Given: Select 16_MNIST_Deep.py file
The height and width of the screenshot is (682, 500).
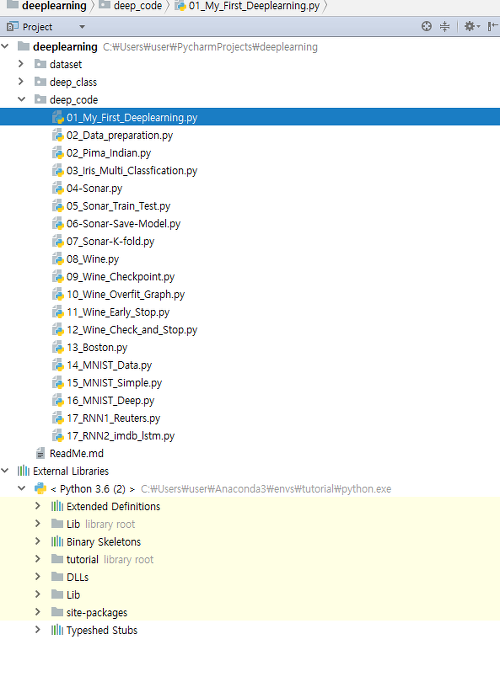Looking at the screenshot, I should 110,401.
